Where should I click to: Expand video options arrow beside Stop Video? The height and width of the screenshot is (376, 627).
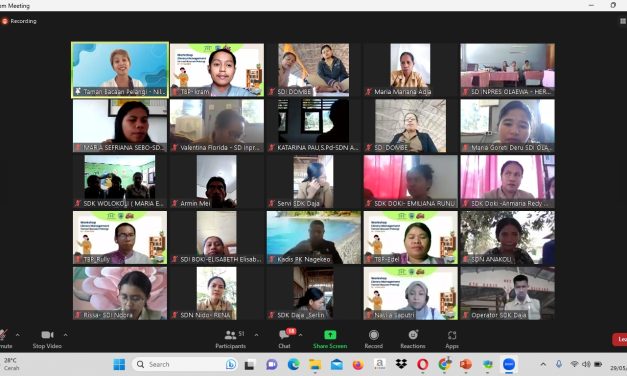(66, 335)
